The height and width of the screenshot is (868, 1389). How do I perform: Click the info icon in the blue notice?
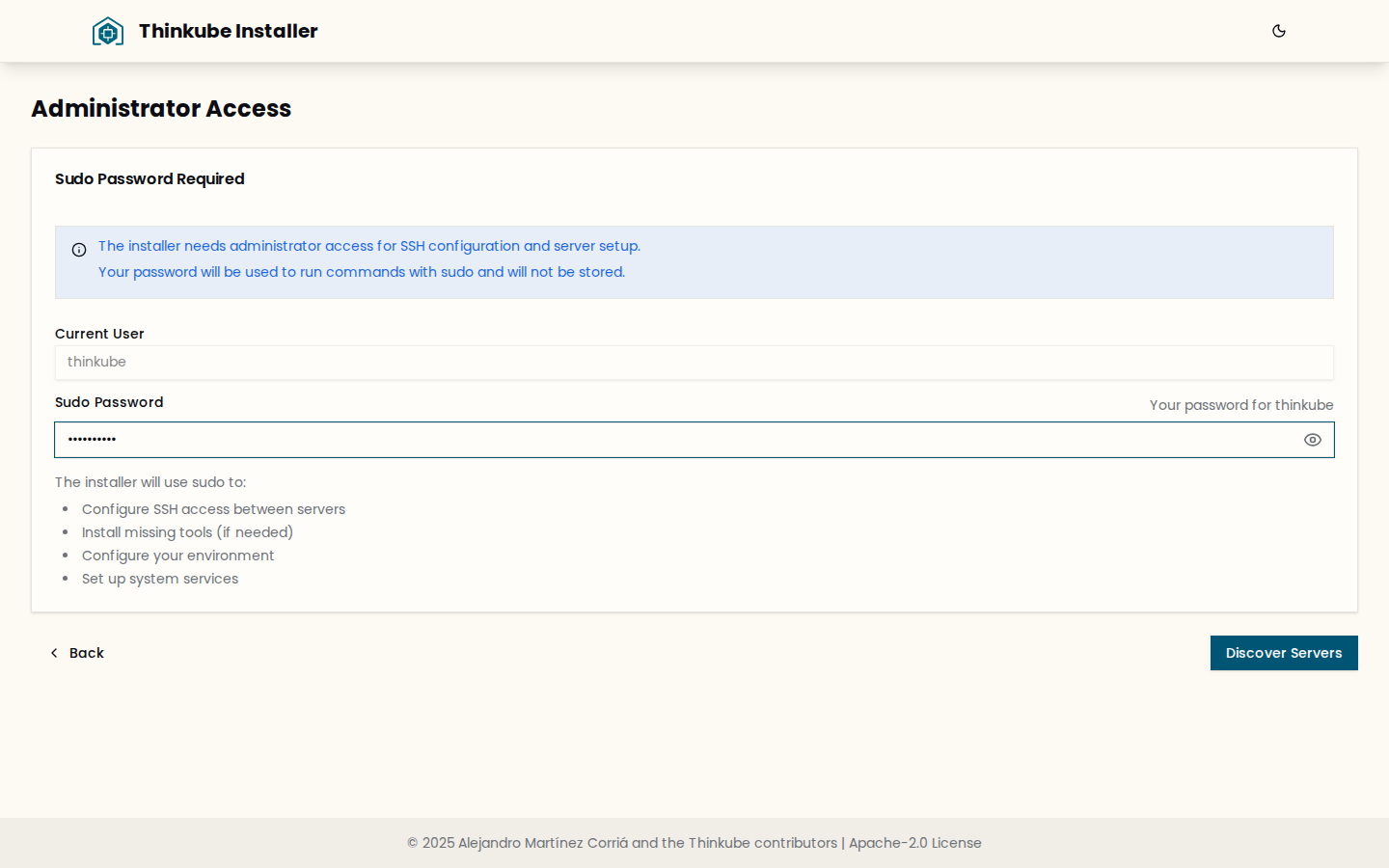point(79,250)
